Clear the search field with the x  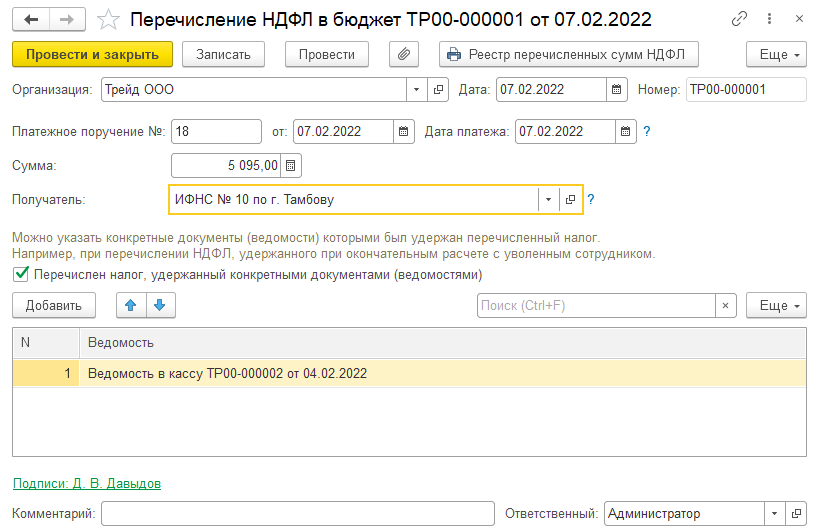point(726,305)
